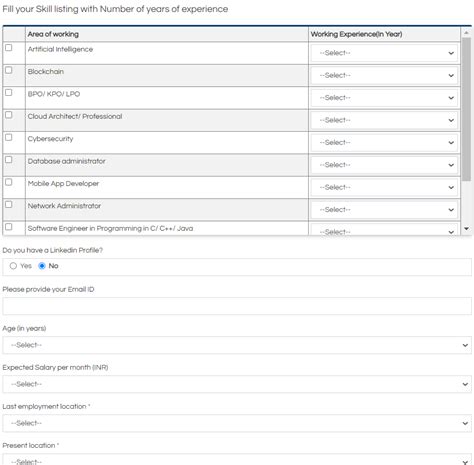Open Expected Salary per month dropdown
The height and width of the screenshot is (465, 474).
[x=237, y=384]
